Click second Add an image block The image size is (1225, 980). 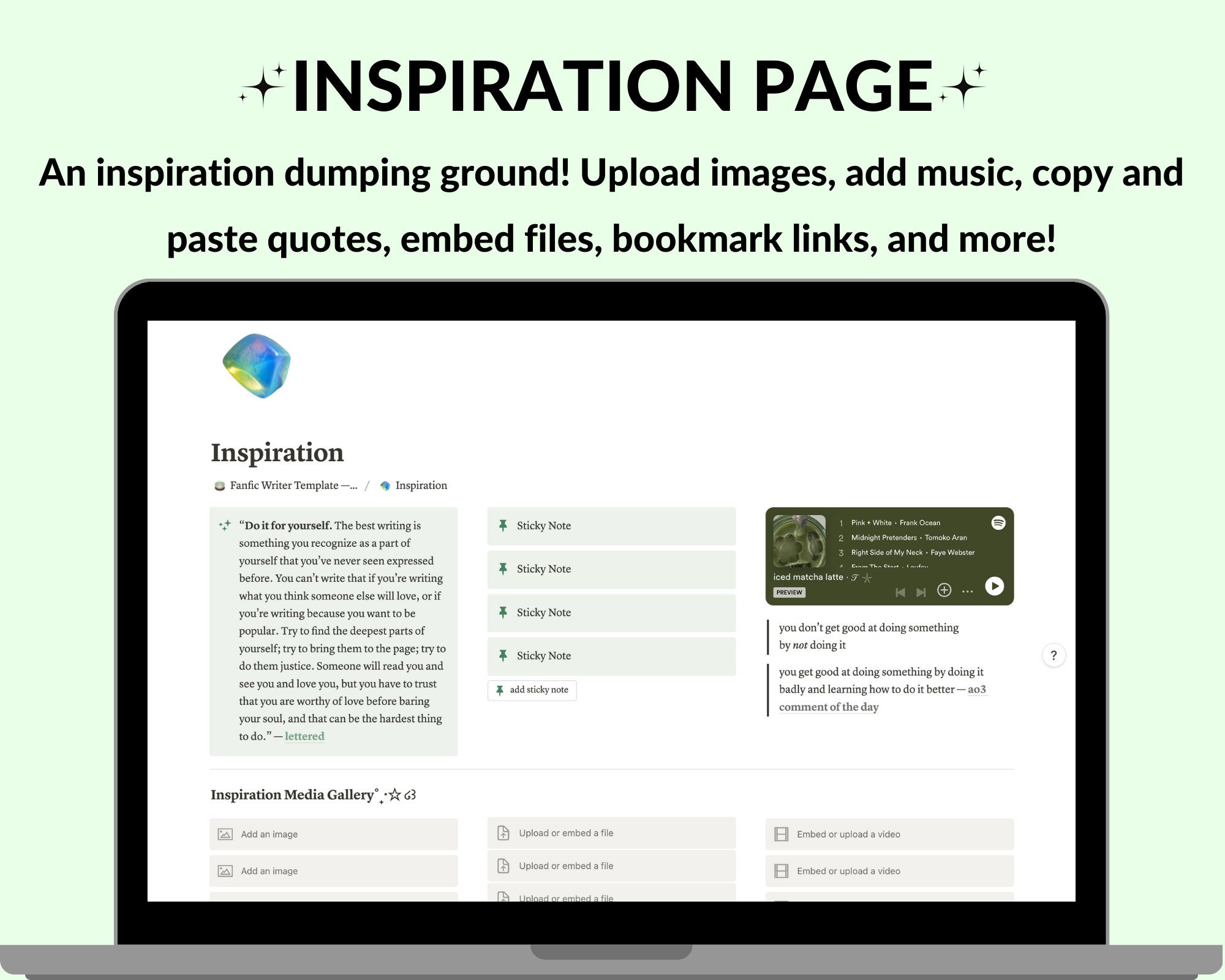(x=333, y=871)
